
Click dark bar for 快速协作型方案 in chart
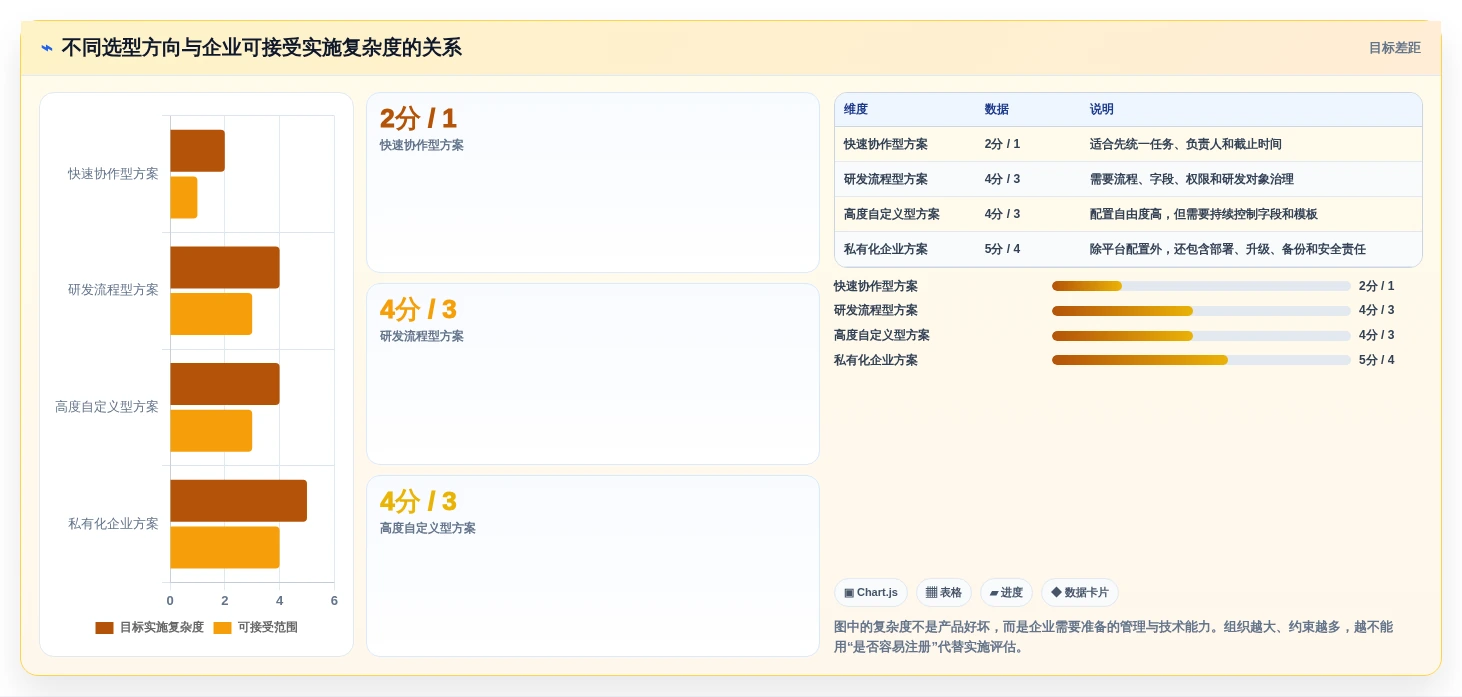click(197, 151)
